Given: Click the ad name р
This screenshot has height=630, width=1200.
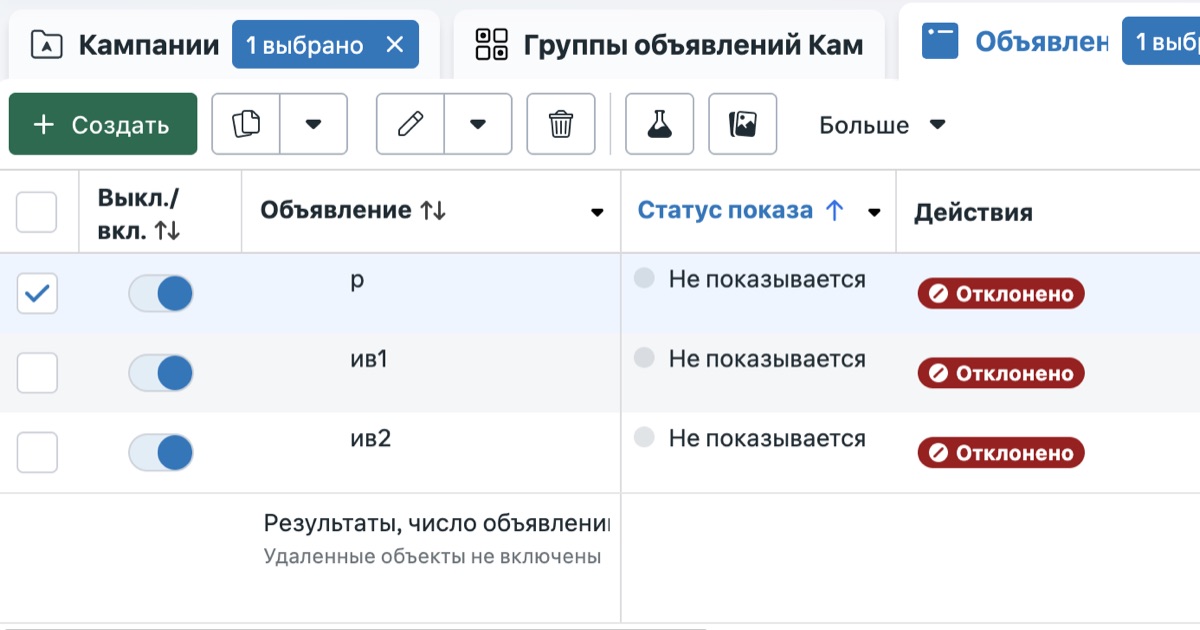Looking at the screenshot, I should tap(357, 281).
